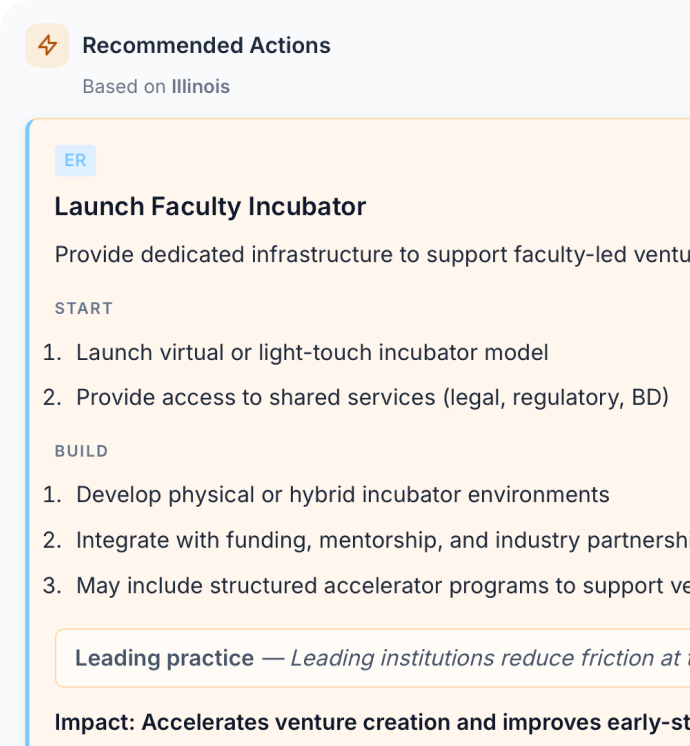Click the dedicated infrastructure description text
Viewport: 690px width, 746px height.
pyautogui.click(x=370, y=255)
